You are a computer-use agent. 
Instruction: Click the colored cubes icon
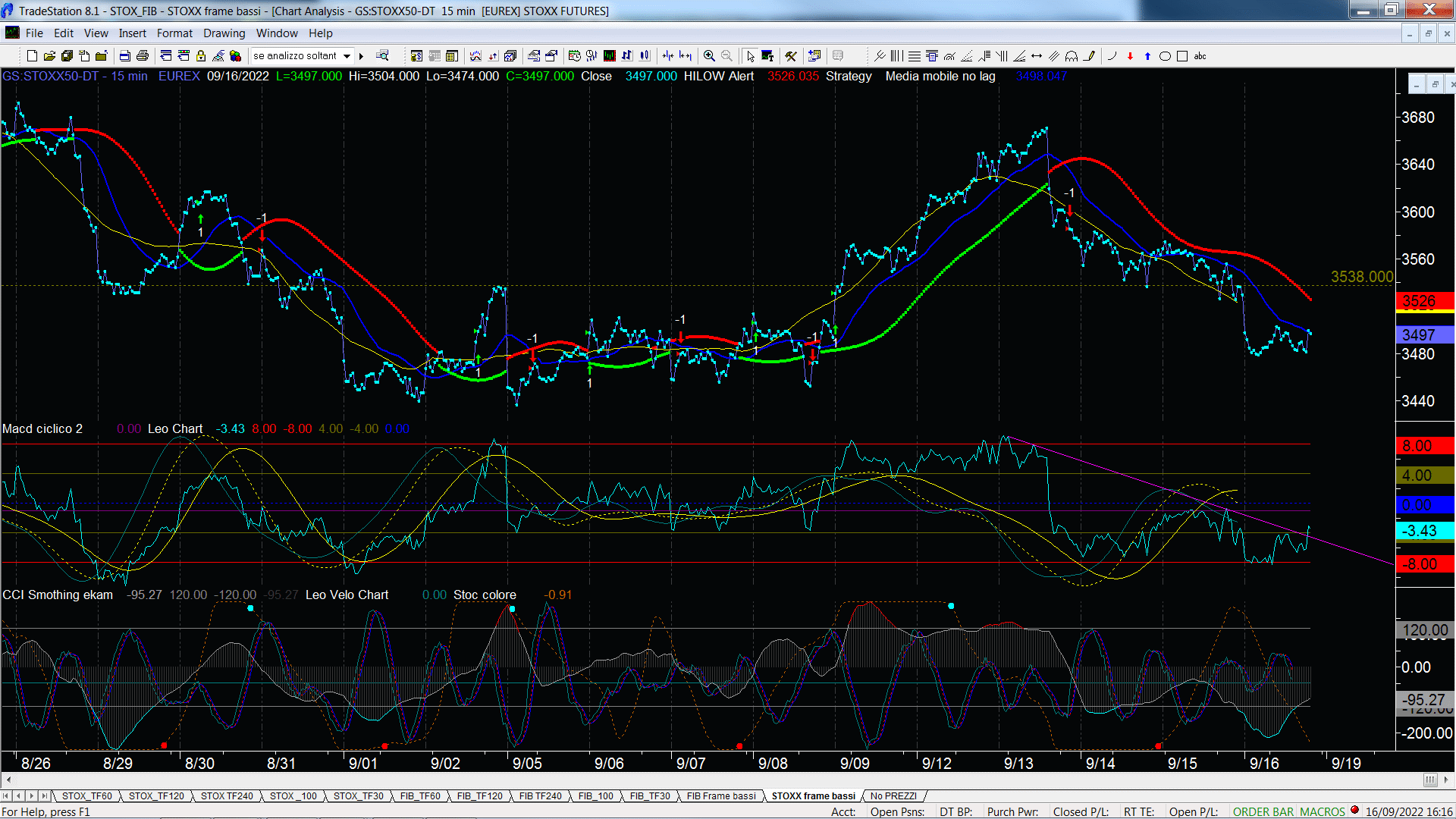coord(235,56)
